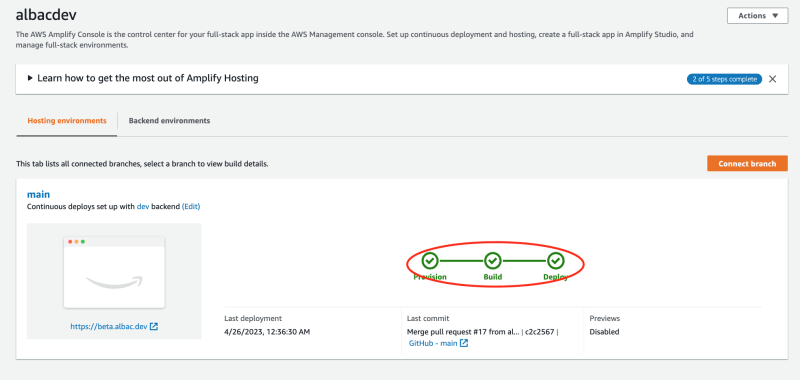Screen dimensions: 800x380
Task: Open the GitHub - main commit link
Action: (433, 343)
